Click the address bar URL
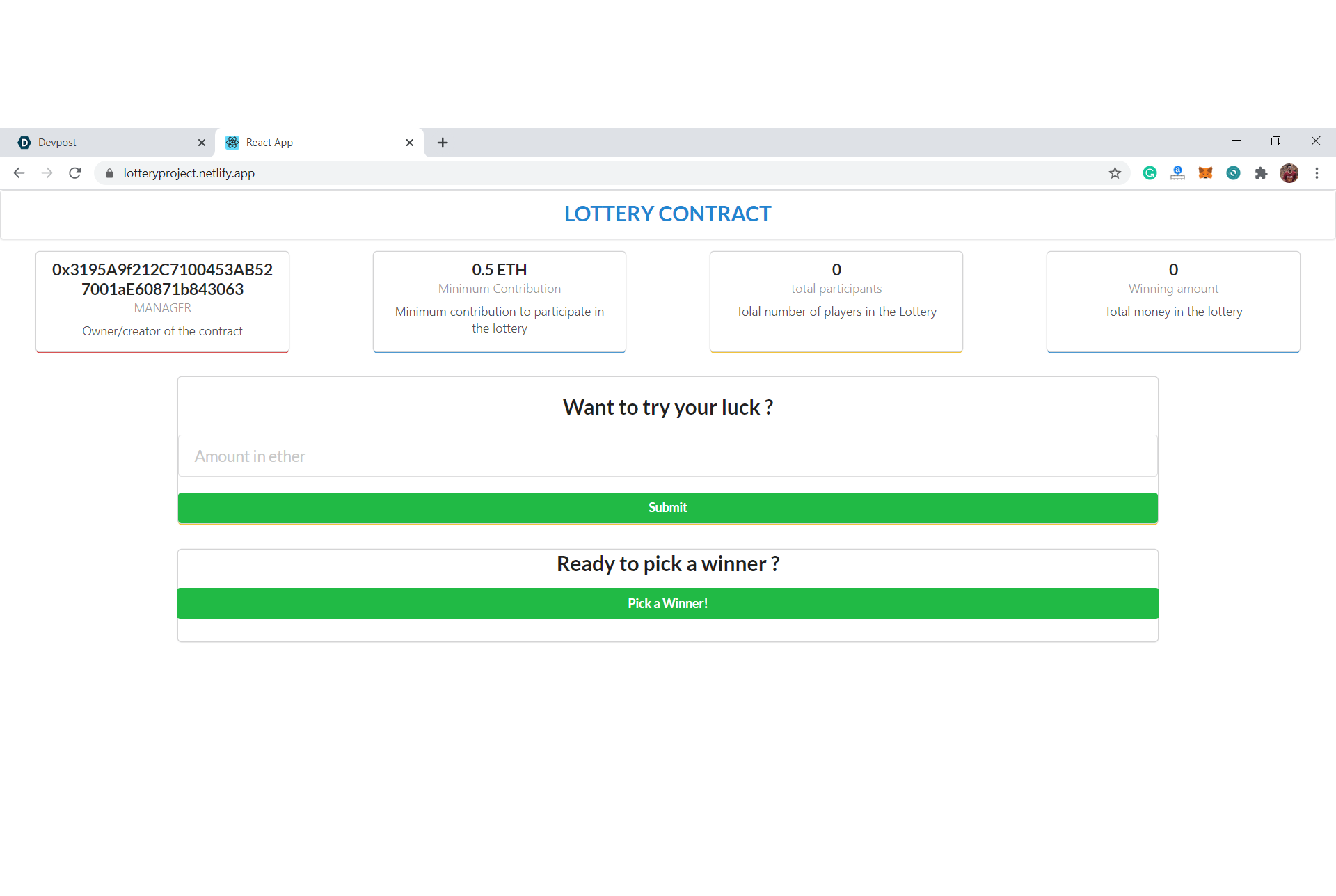1336x896 pixels. pos(189,173)
